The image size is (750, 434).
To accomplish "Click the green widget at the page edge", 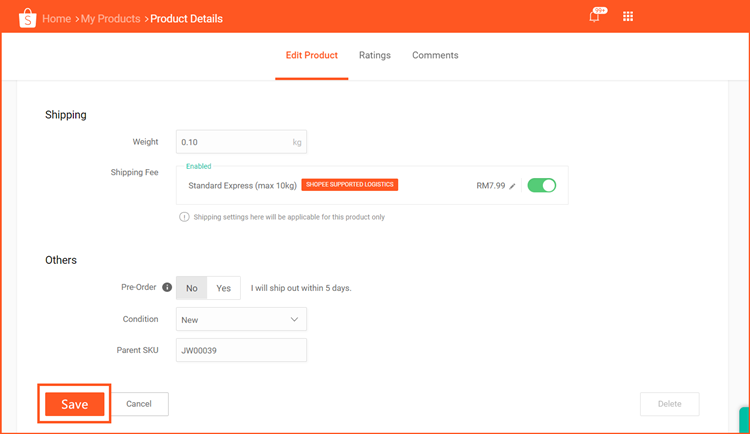I will [x=744, y=420].
